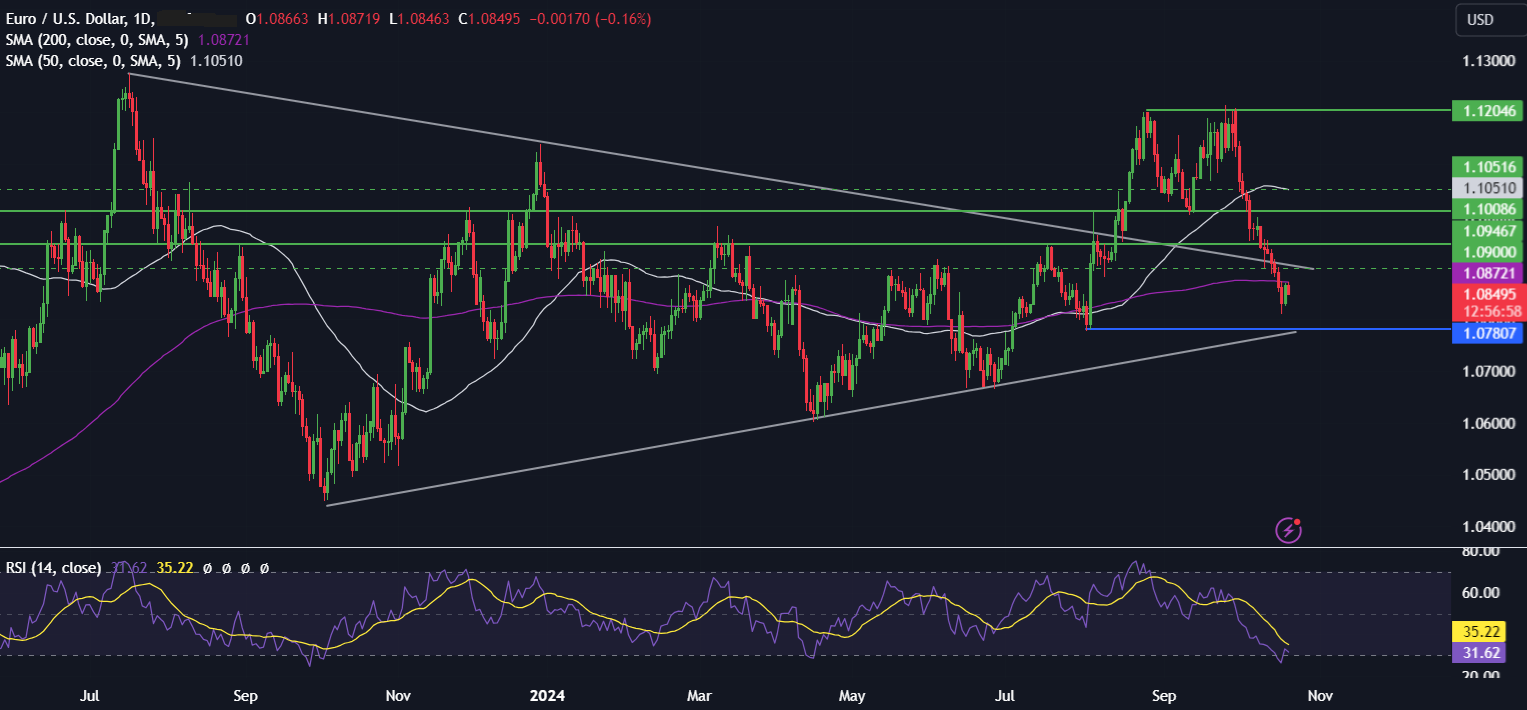Image resolution: width=1527 pixels, height=710 pixels.
Task: Click the blue 1.07807 price label
Action: tap(1485, 335)
